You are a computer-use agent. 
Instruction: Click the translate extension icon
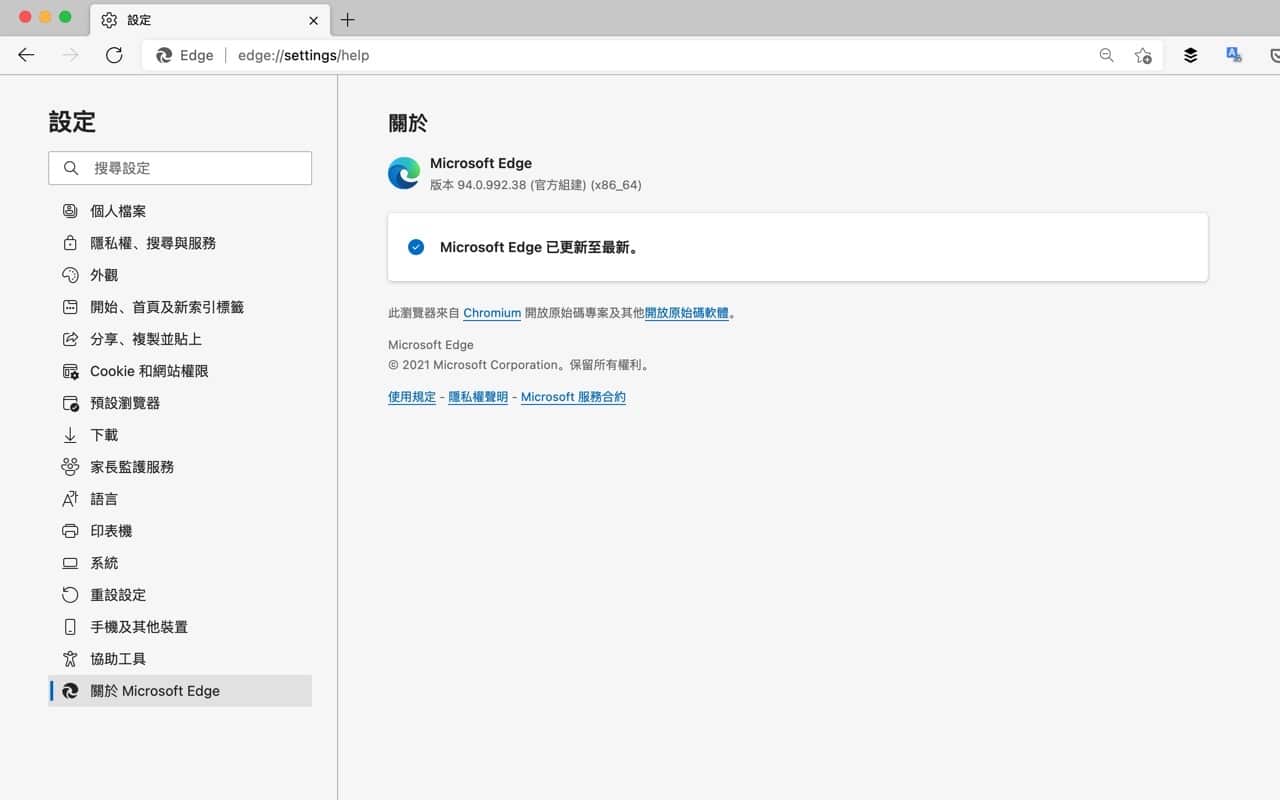1234,55
